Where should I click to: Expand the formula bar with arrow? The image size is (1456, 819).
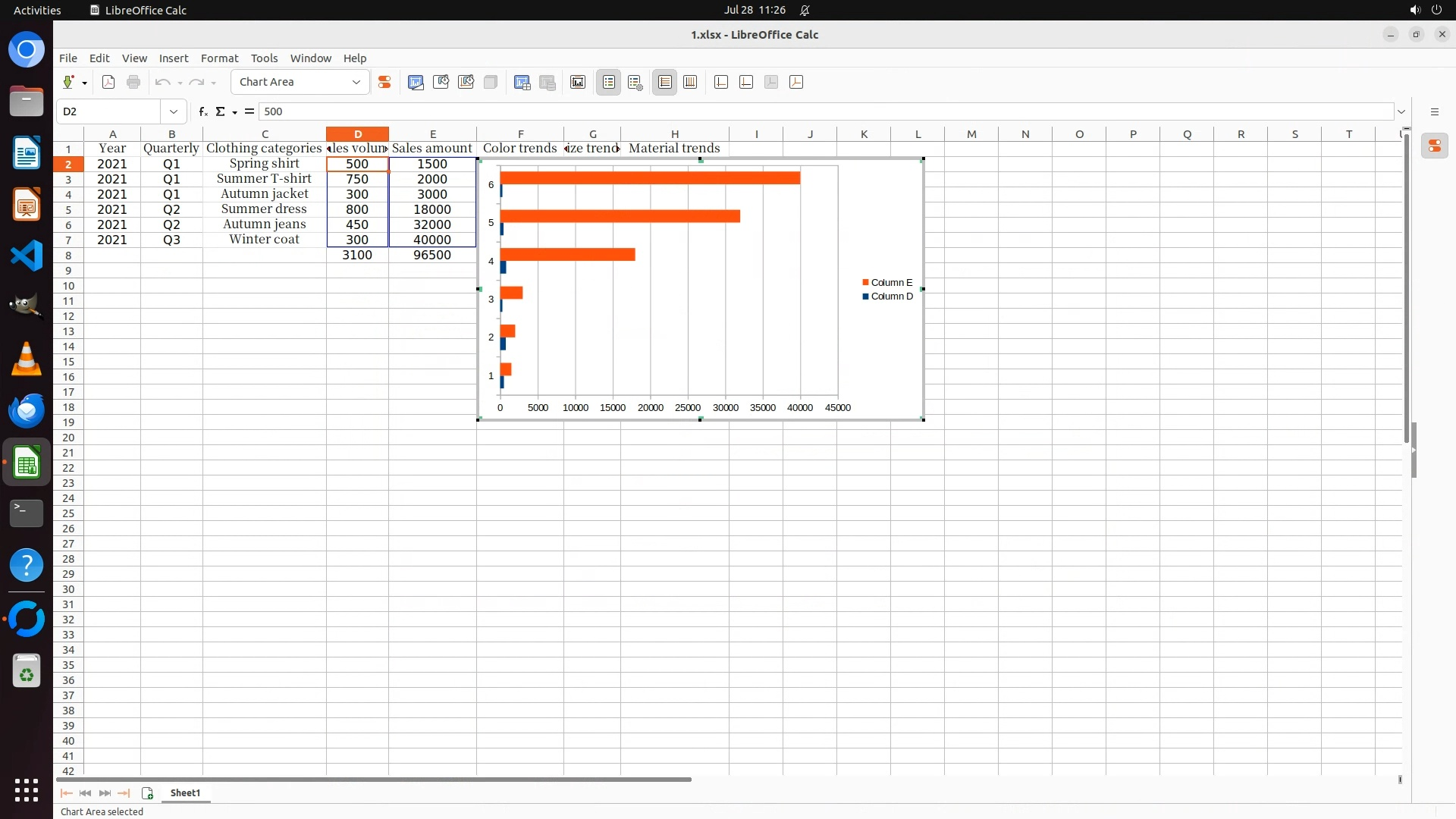point(1401,111)
